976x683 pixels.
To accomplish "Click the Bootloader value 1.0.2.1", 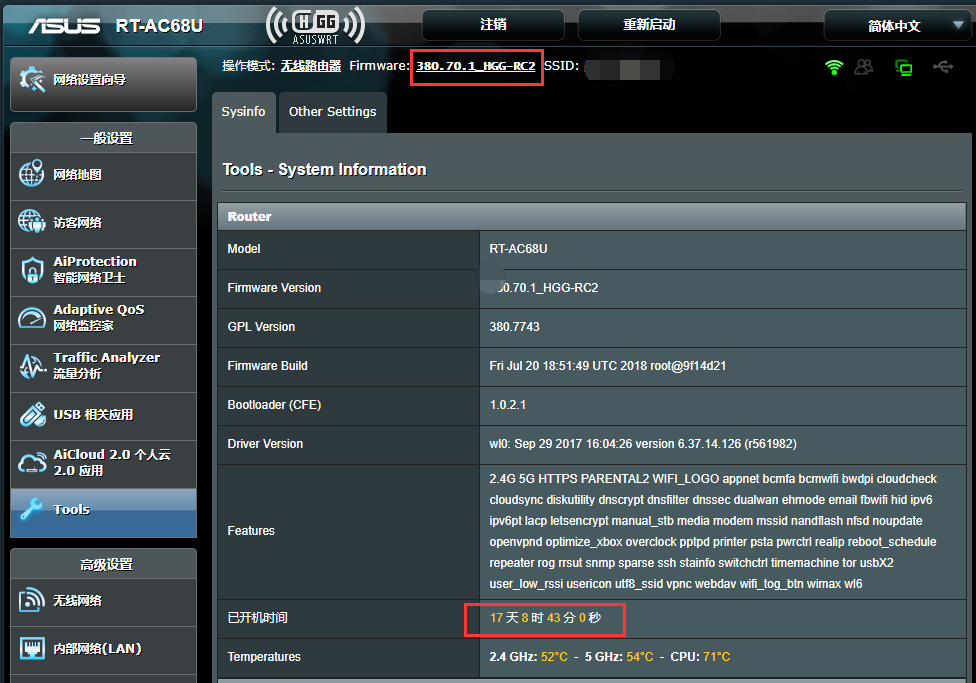I will pos(507,405).
